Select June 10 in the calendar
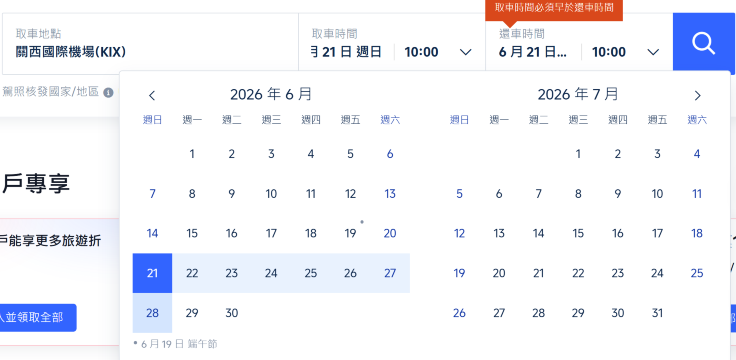736x360 pixels. [x=271, y=194]
